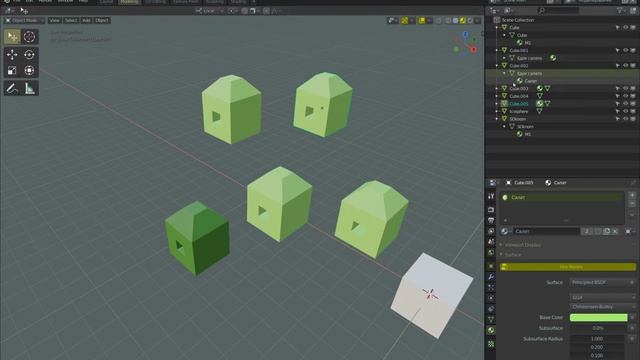Select the Annotate pencil tool
The image size is (640, 360).
(x=12, y=88)
